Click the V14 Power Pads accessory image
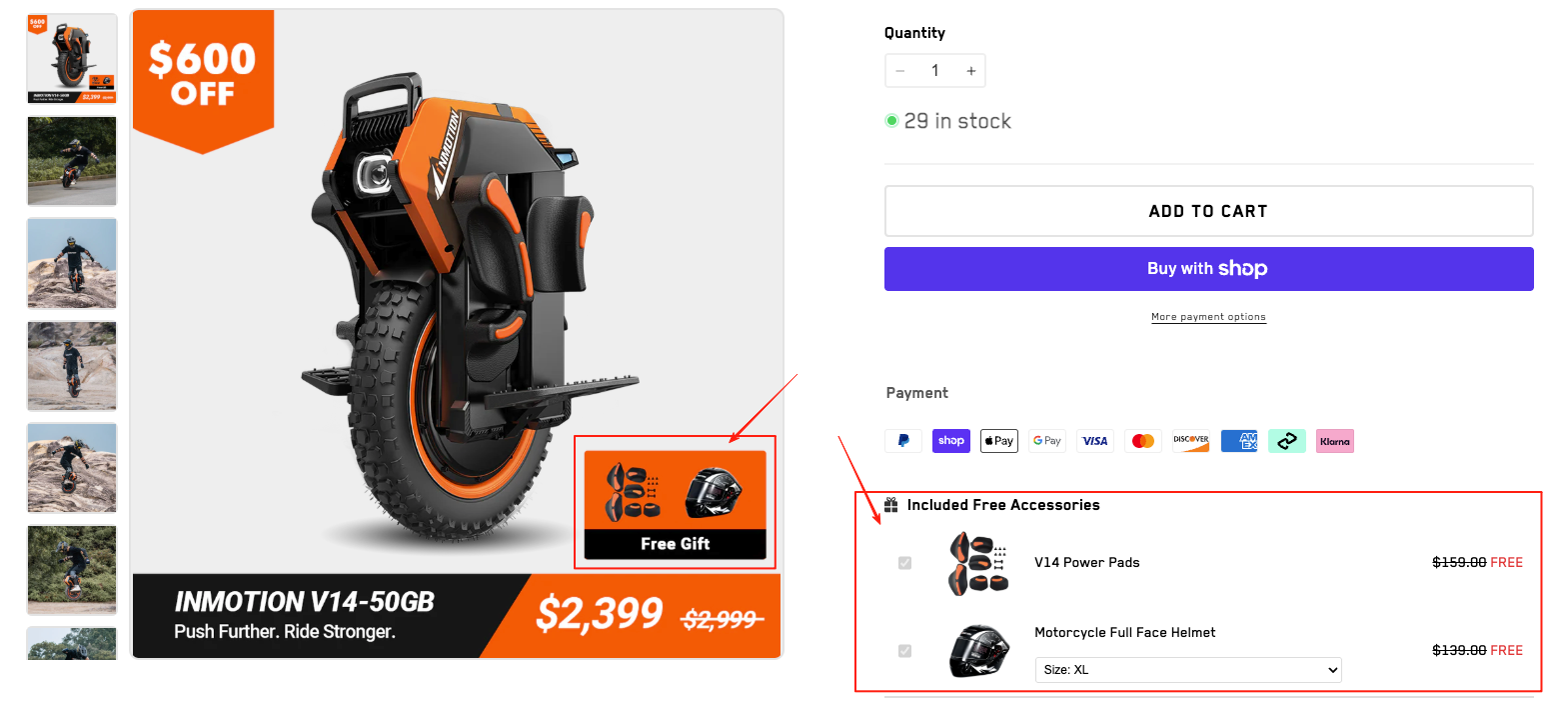Image resolution: width=1568 pixels, height=705 pixels. [977, 564]
